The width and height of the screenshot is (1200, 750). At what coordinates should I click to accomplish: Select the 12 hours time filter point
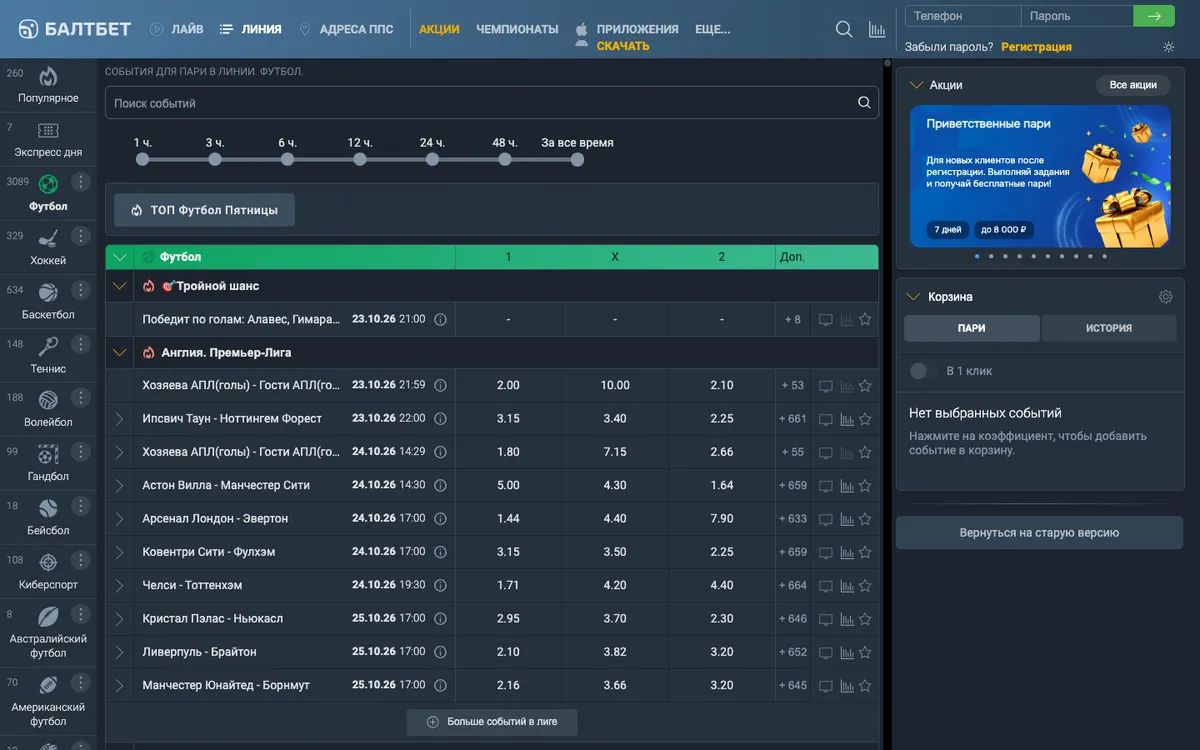360,159
